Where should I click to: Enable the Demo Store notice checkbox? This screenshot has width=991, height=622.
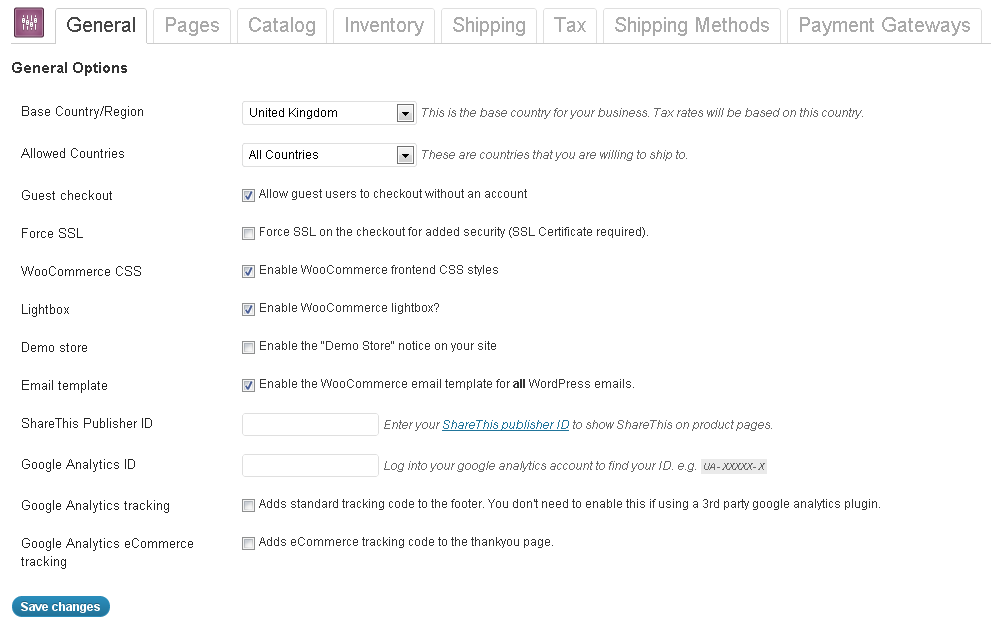pyautogui.click(x=248, y=347)
